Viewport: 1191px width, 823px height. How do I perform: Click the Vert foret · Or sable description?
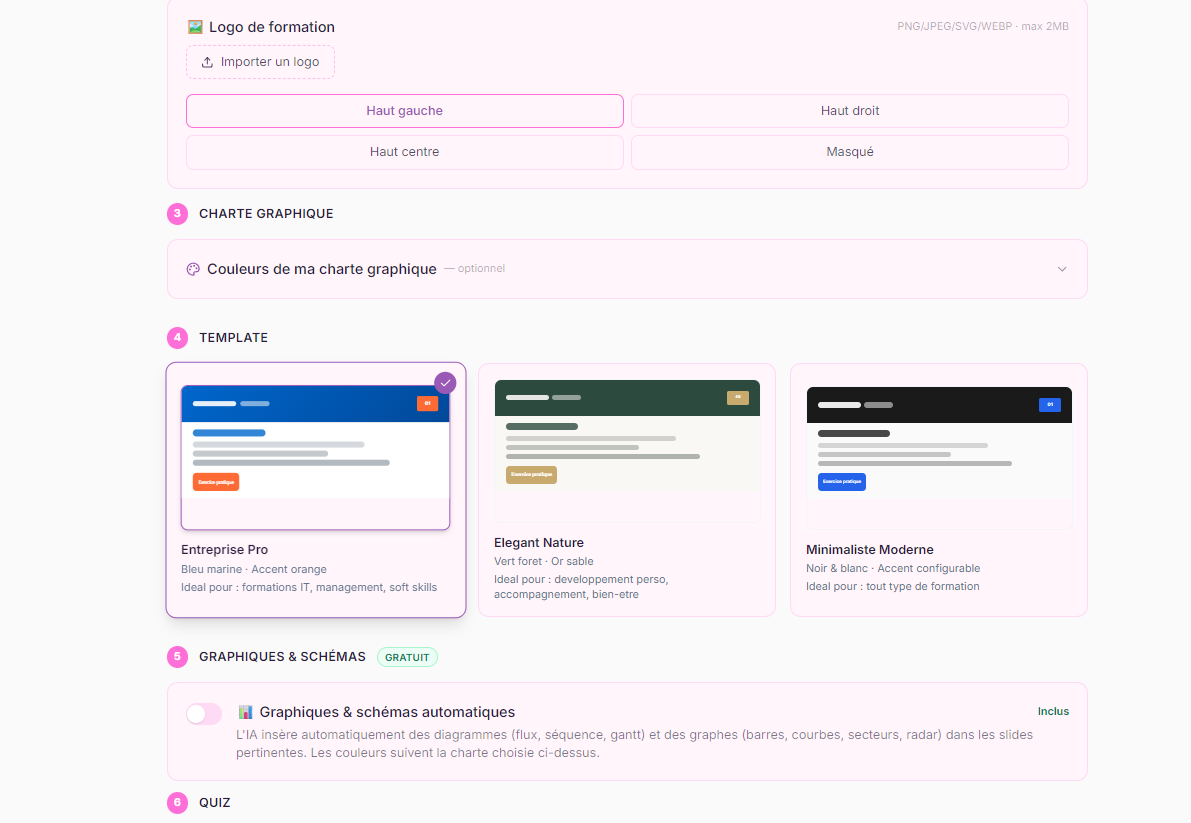pos(544,562)
